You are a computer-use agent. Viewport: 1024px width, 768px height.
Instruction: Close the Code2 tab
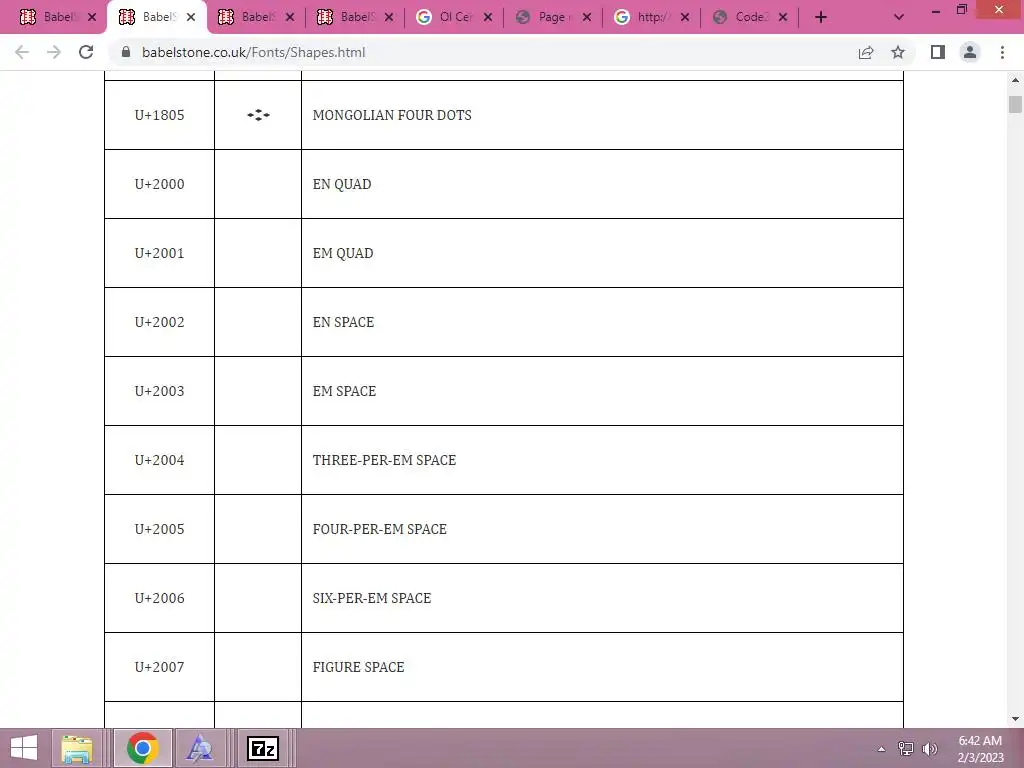pos(783,18)
